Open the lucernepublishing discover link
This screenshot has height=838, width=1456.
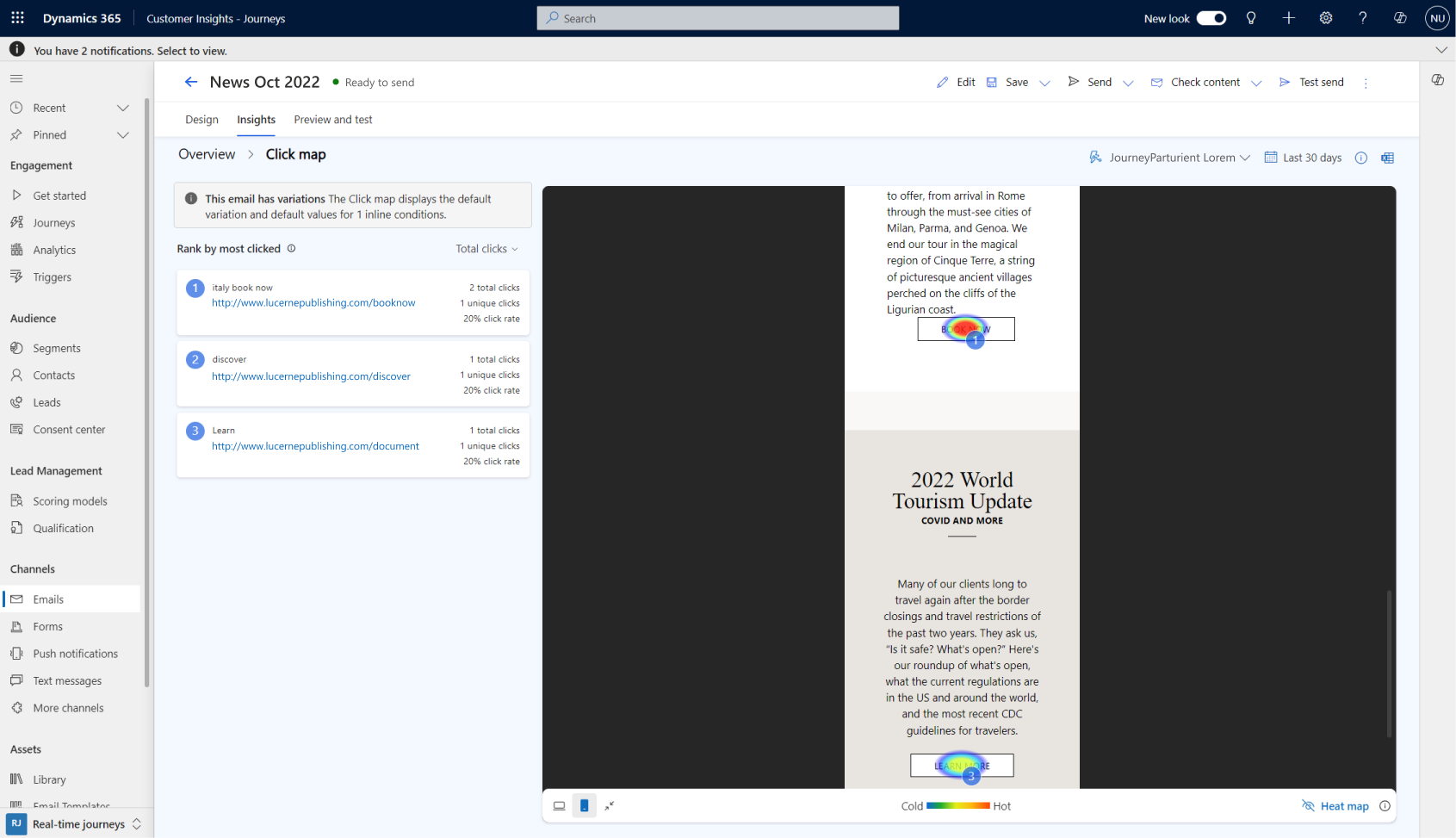click(x=311, y=376)
